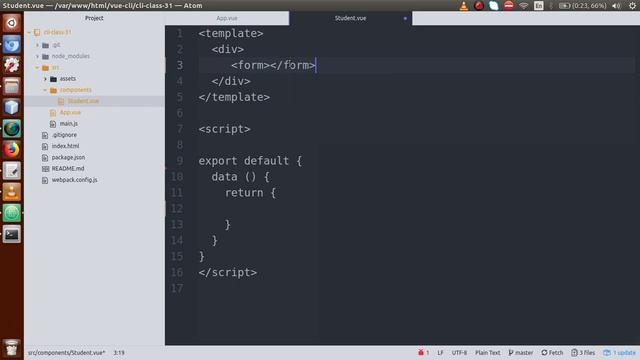Open the sound volume indicator
Image resolution: width=640 pixels, height=360 pixels.
617,6
